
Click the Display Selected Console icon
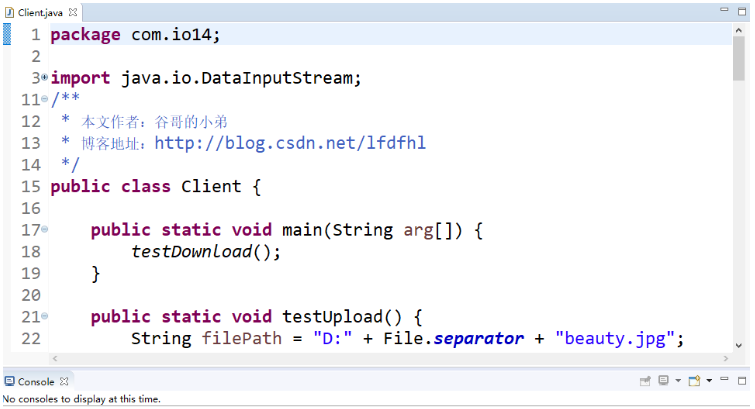[663, 382]
